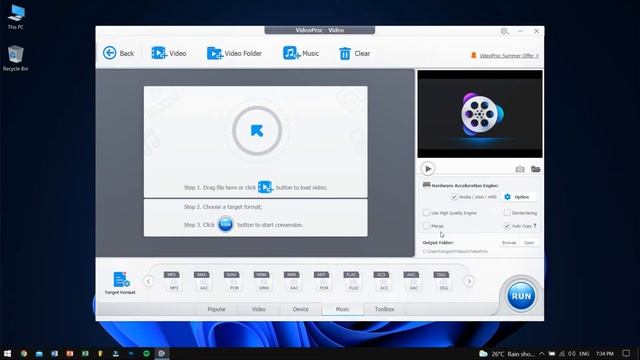Select the AC3 format icon
This screenshot has width=640, height=360.
coord(383,281)
